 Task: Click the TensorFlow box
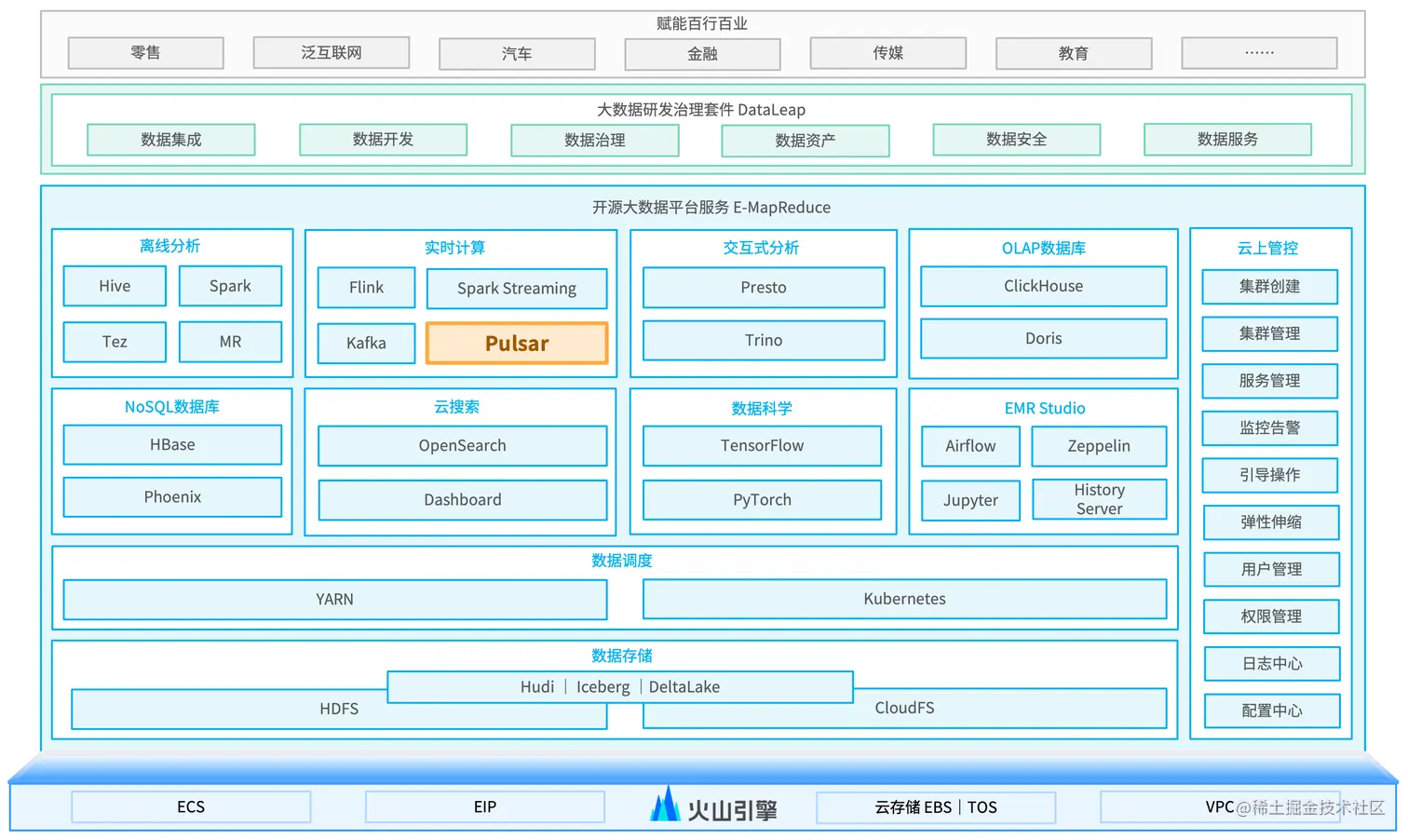tap(762, 446)
